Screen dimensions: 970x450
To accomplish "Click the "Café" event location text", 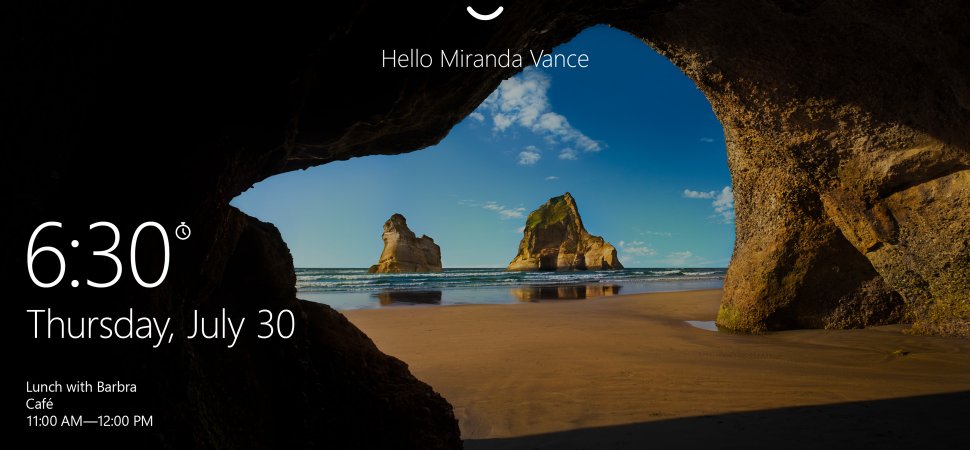I will (40, 404).
